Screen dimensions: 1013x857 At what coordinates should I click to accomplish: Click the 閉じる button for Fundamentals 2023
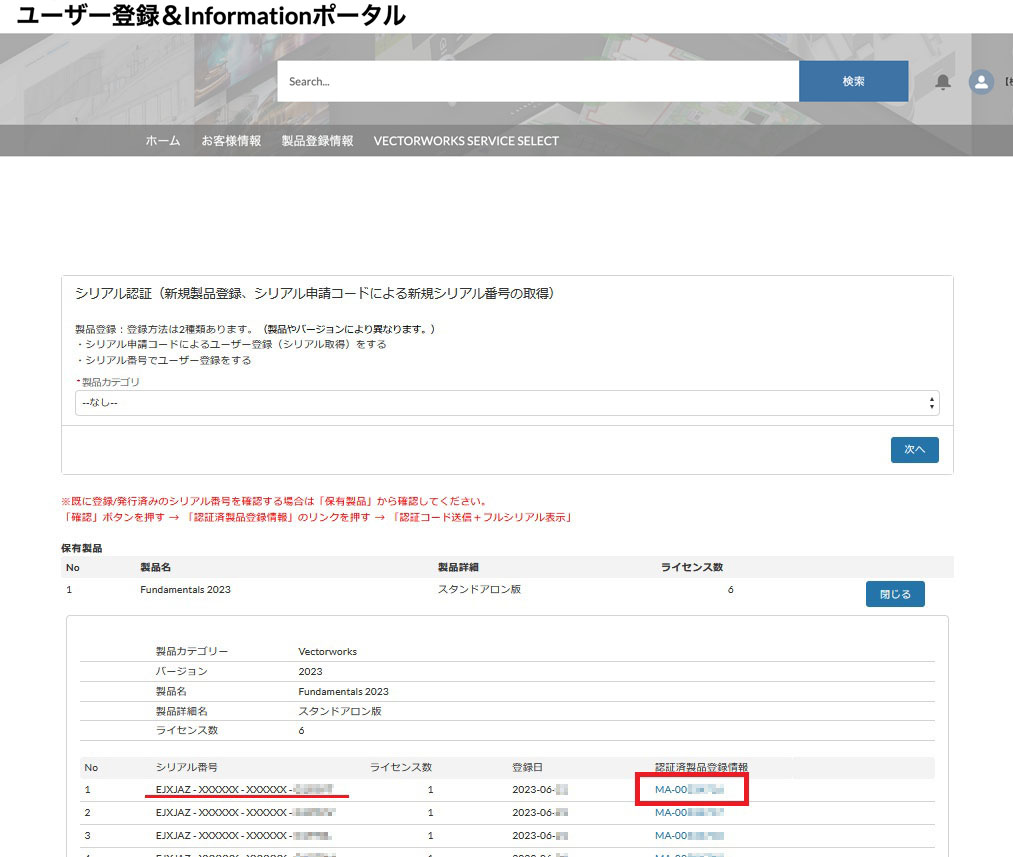[x=895, y=594]
